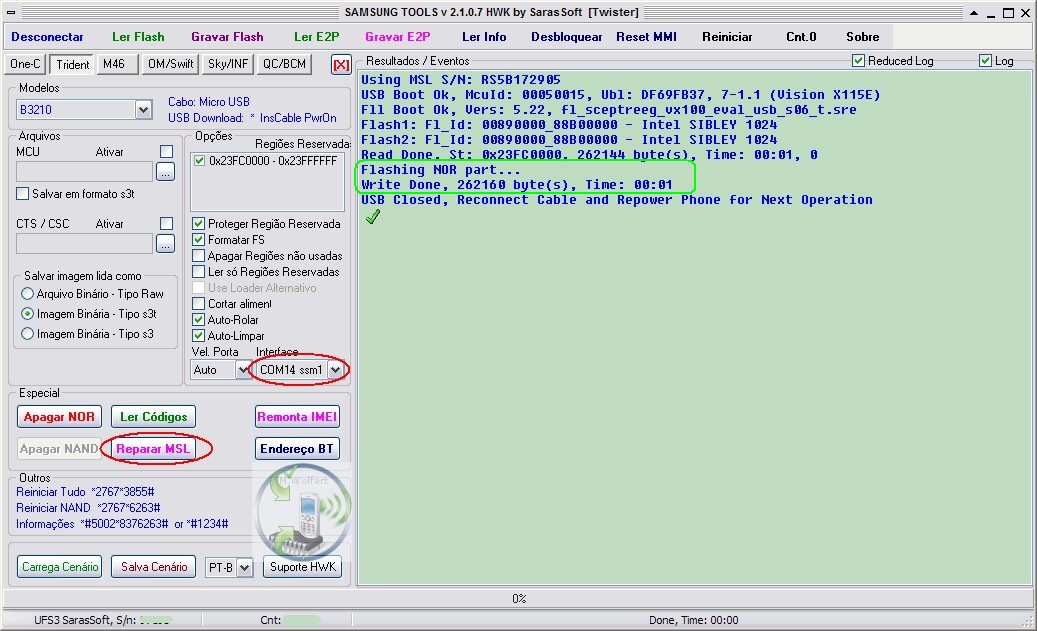
Task: Click Reset MMI menu item
Action: [646, 37]
